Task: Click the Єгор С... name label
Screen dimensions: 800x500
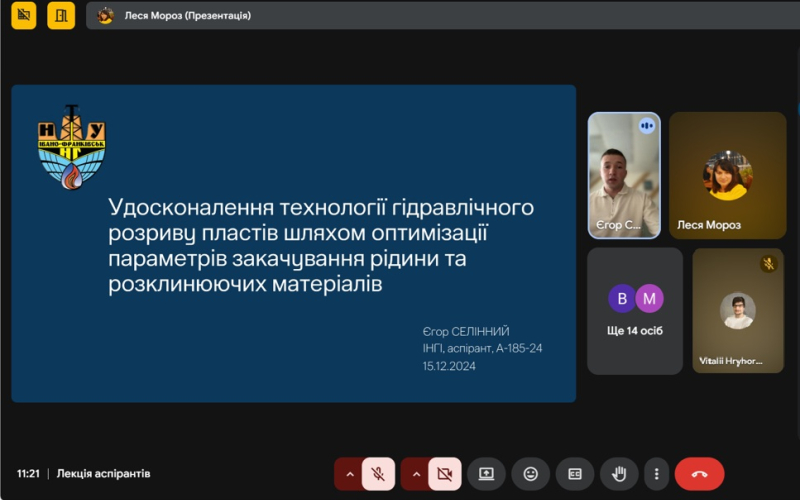Action: tap(618, 225)
